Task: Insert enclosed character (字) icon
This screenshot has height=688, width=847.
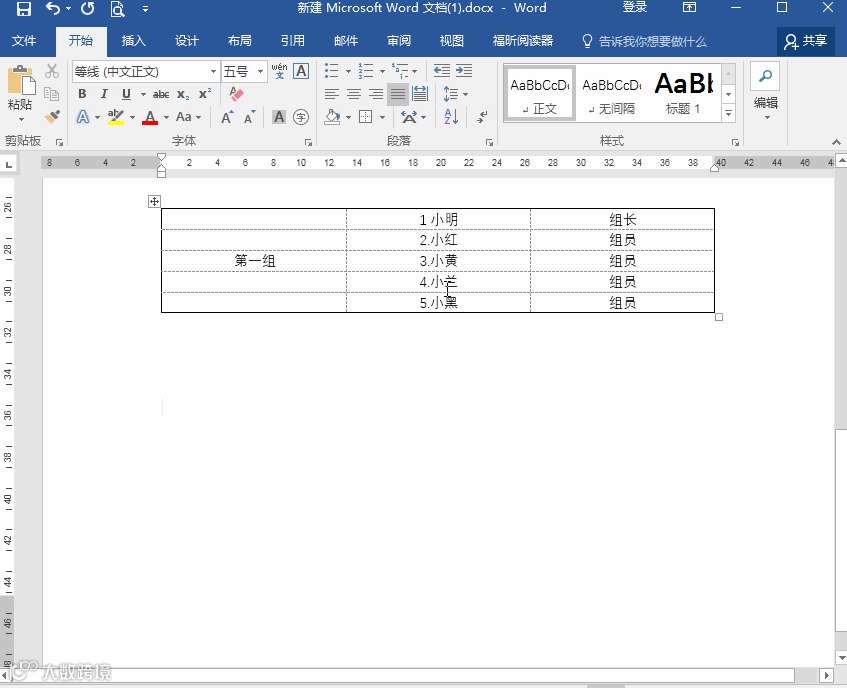Action: tap(301, 117)
